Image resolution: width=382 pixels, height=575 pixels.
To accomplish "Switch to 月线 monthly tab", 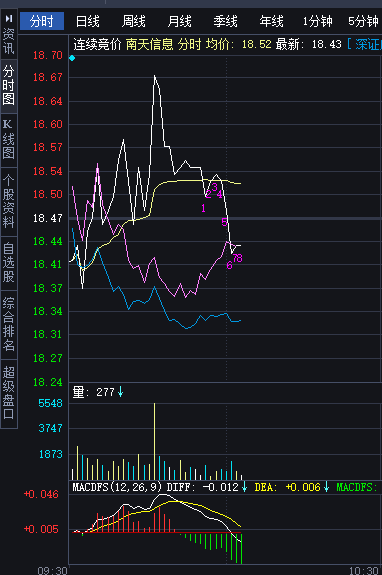I will point(180,21).
